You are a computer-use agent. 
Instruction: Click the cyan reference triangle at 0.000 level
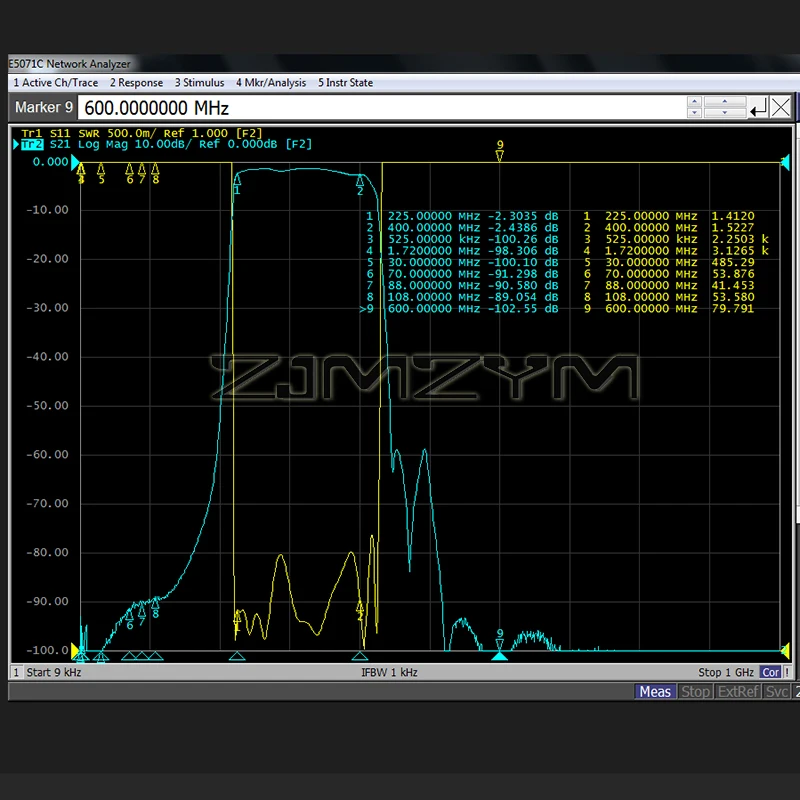[x=75, y=163]
